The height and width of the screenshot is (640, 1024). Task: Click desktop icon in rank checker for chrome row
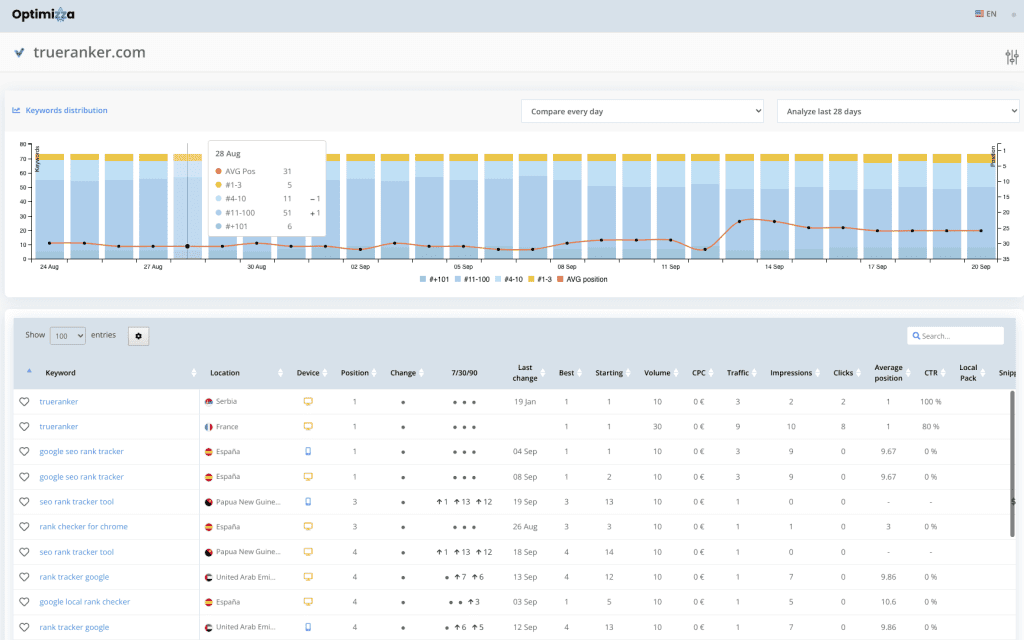[308, 526]
